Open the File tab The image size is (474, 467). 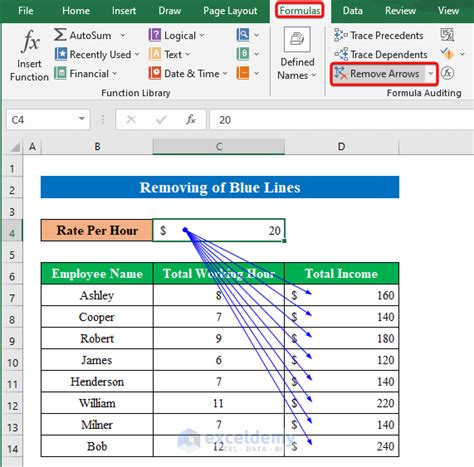click(x=26, y=11)
